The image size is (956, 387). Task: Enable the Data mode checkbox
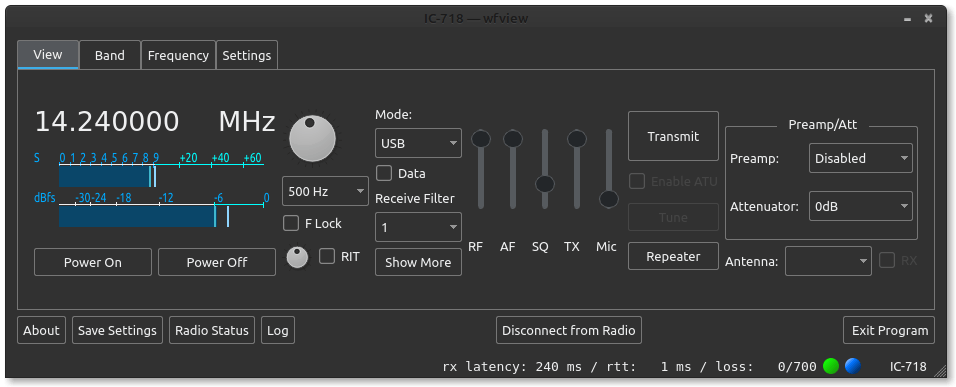(384, 174)
